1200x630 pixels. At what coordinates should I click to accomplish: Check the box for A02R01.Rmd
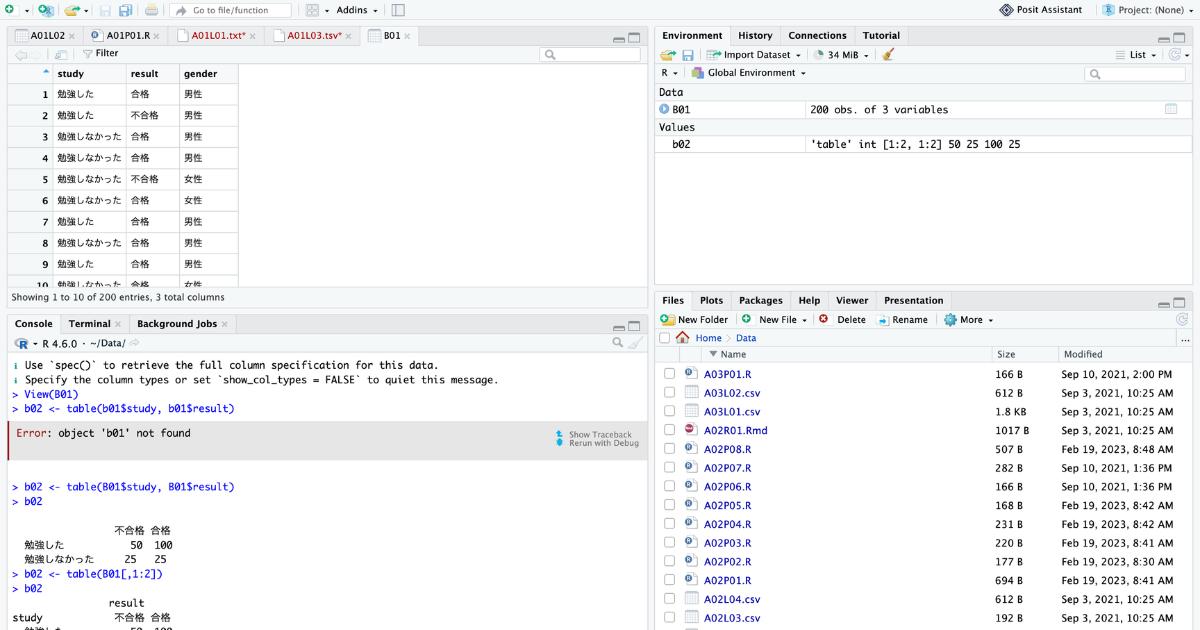point(669,430)
